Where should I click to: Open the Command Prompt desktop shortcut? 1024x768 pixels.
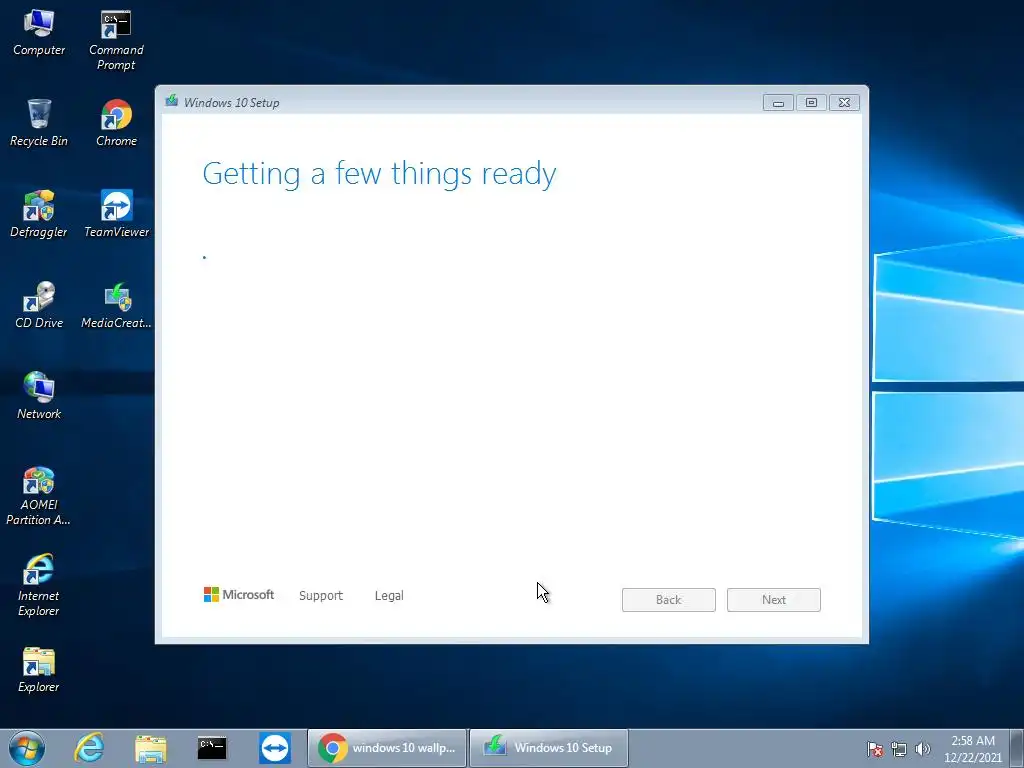(116, 39)
